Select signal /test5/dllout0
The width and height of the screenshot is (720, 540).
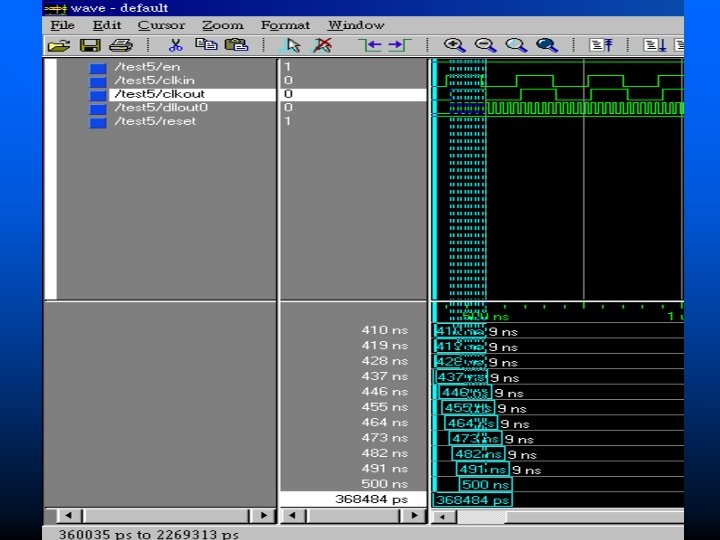pos(161,107)
